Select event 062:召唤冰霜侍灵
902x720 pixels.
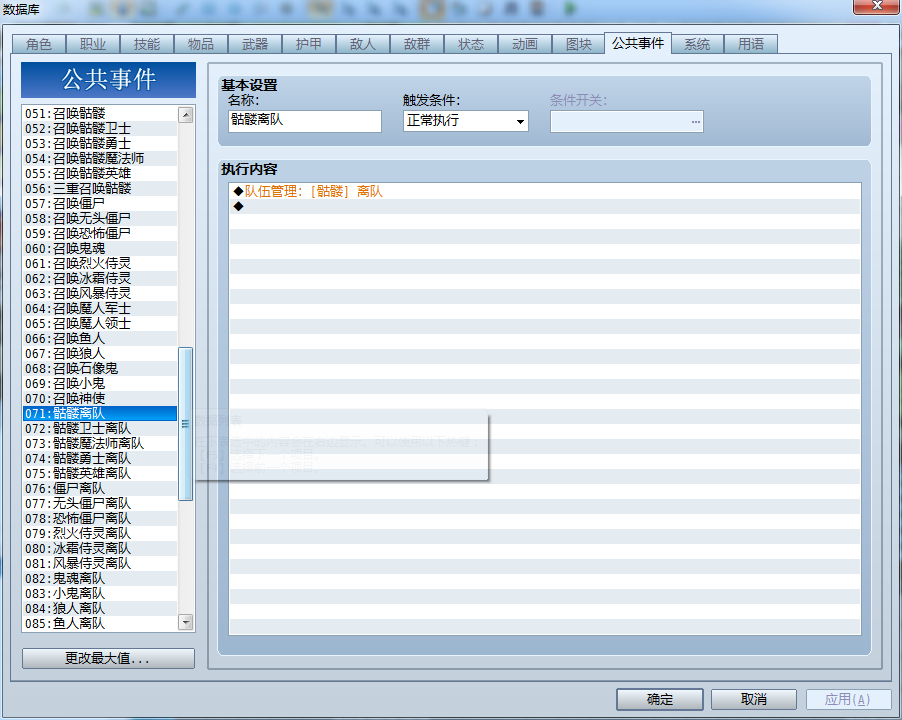point(100,278)
